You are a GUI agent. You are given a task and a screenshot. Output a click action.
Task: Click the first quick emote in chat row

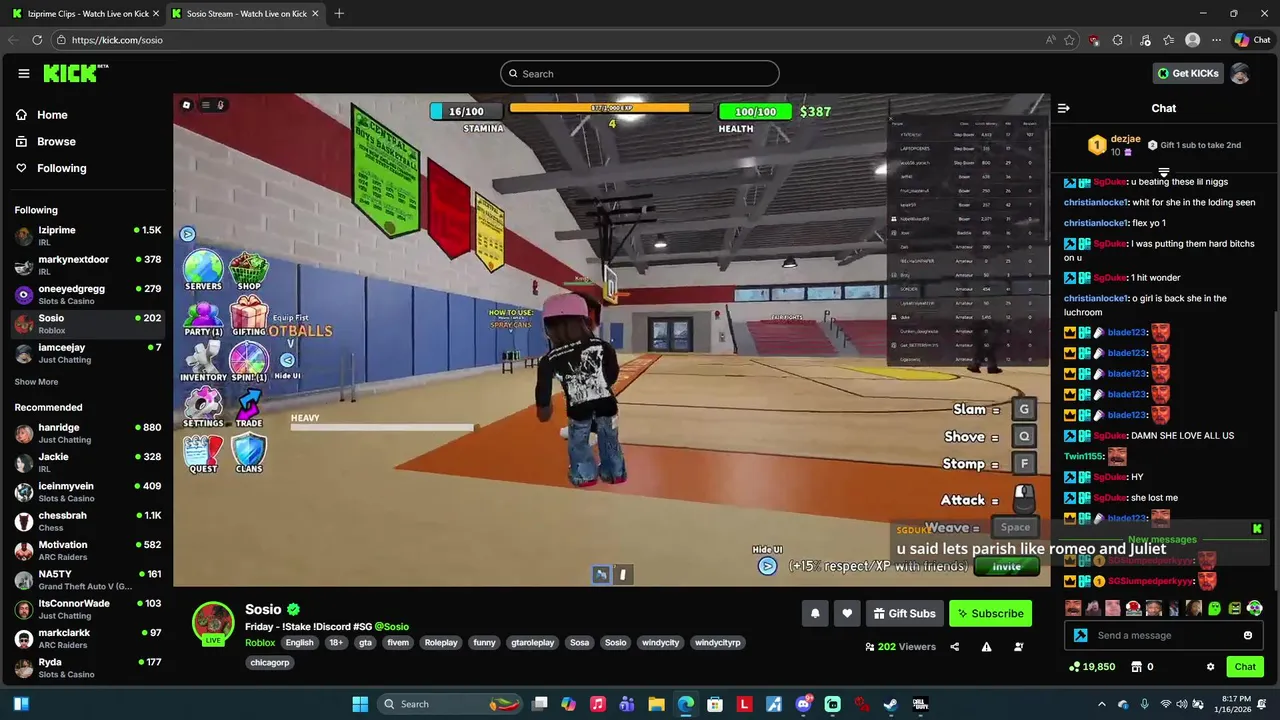(x=1073, y=608)
